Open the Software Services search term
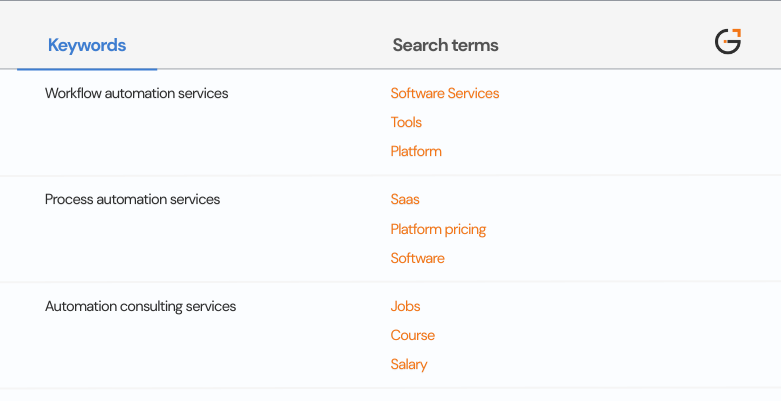 (x=445, y=93)
